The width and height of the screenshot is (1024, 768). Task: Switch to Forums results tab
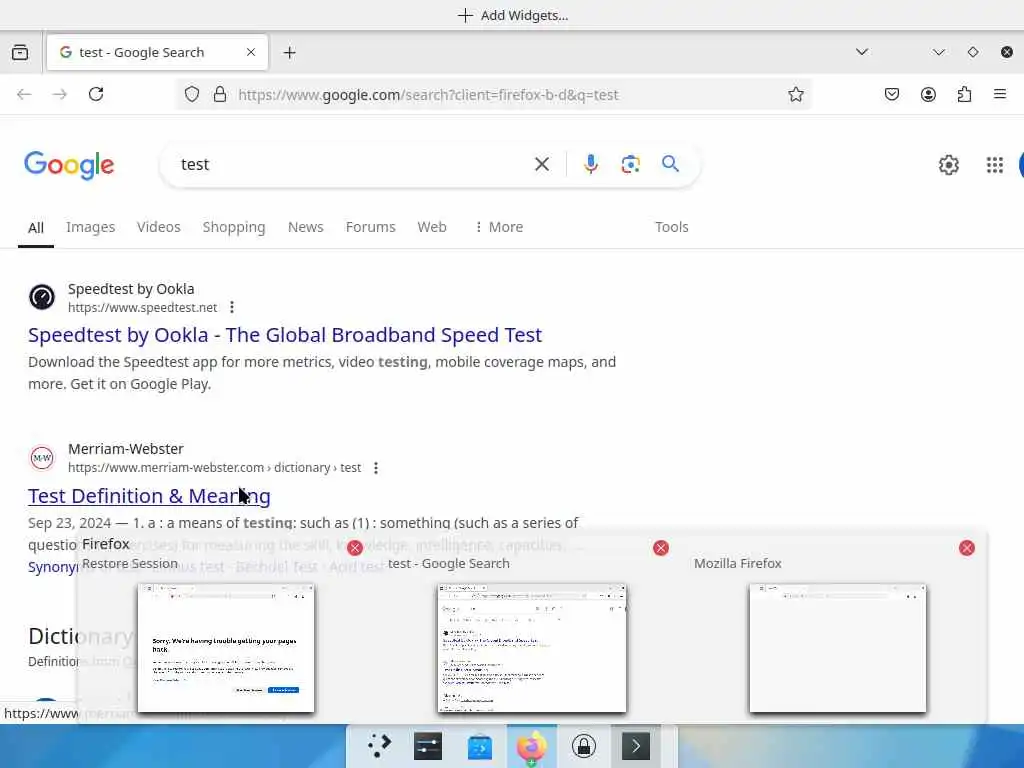coord(370,227)
